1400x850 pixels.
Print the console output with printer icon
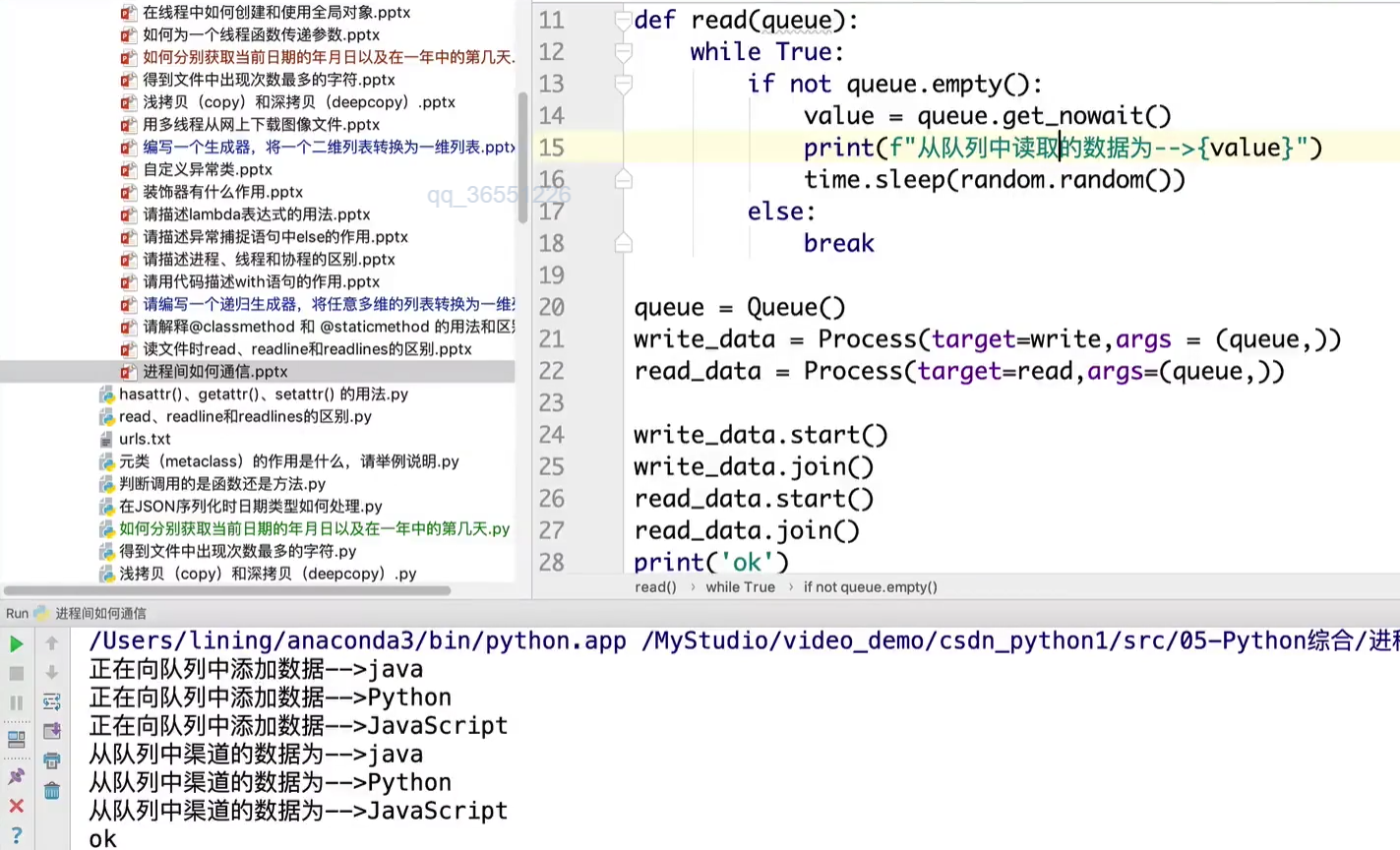52,760
